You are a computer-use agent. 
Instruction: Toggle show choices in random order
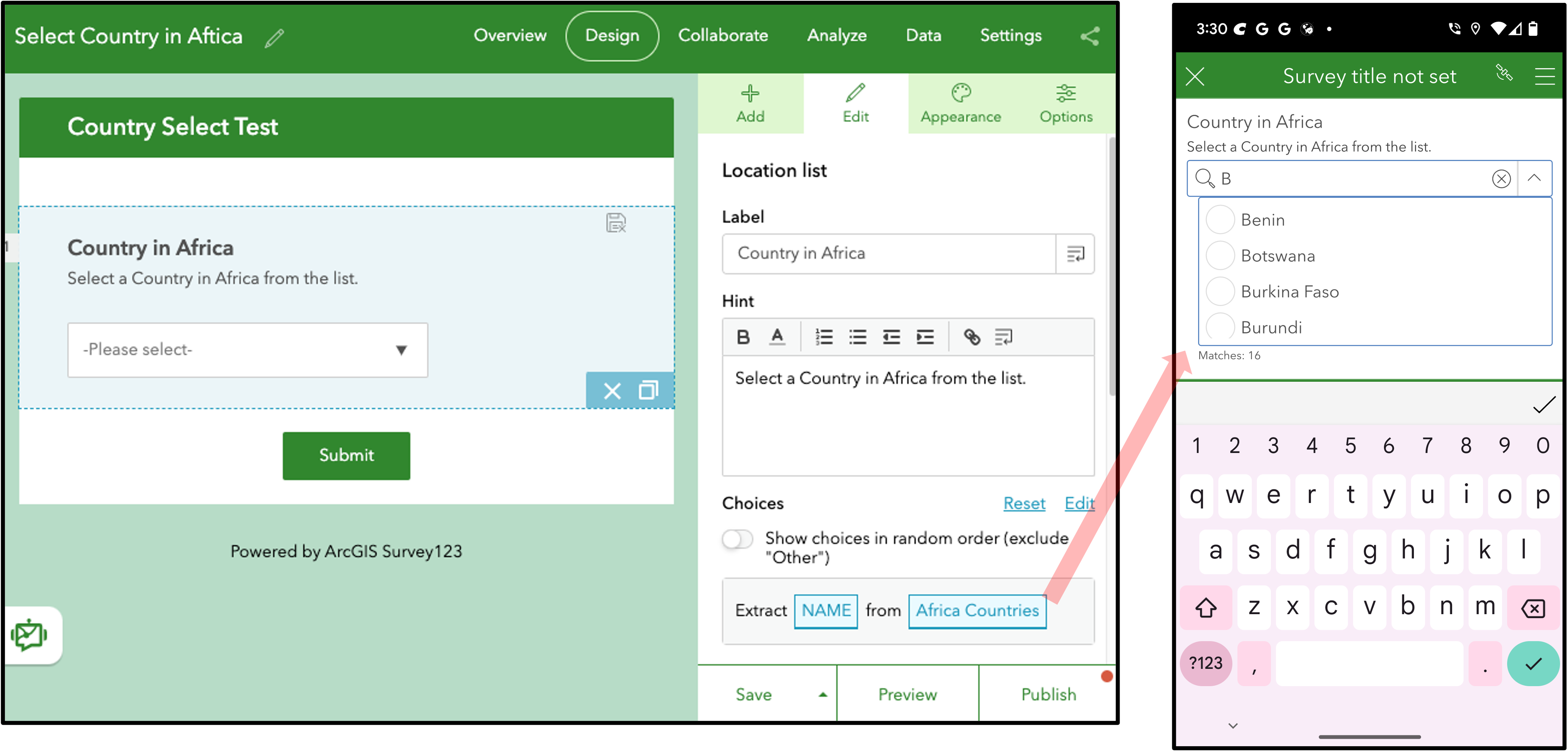coord(737,539)
